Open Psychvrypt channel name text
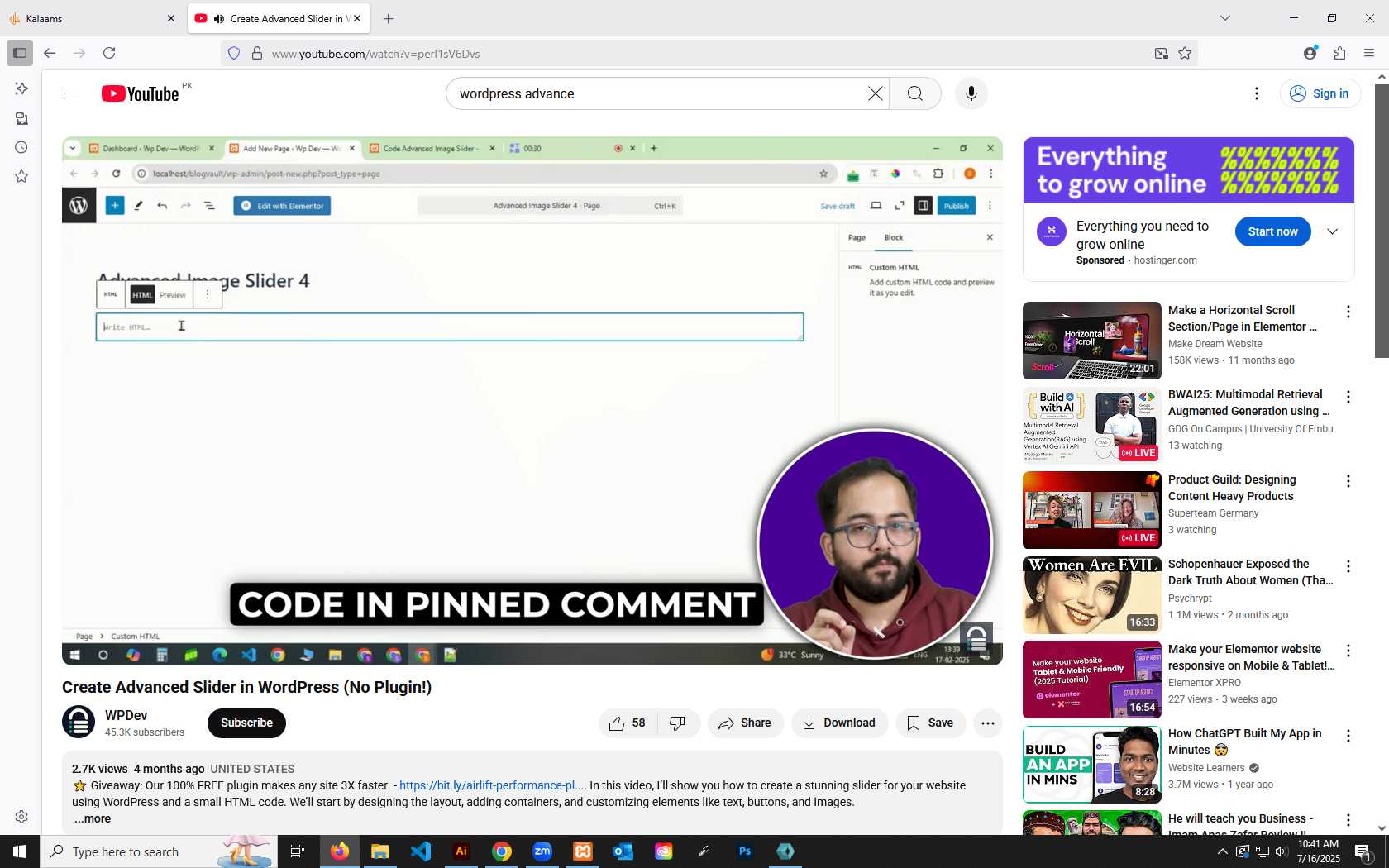 coord(1190,599)
